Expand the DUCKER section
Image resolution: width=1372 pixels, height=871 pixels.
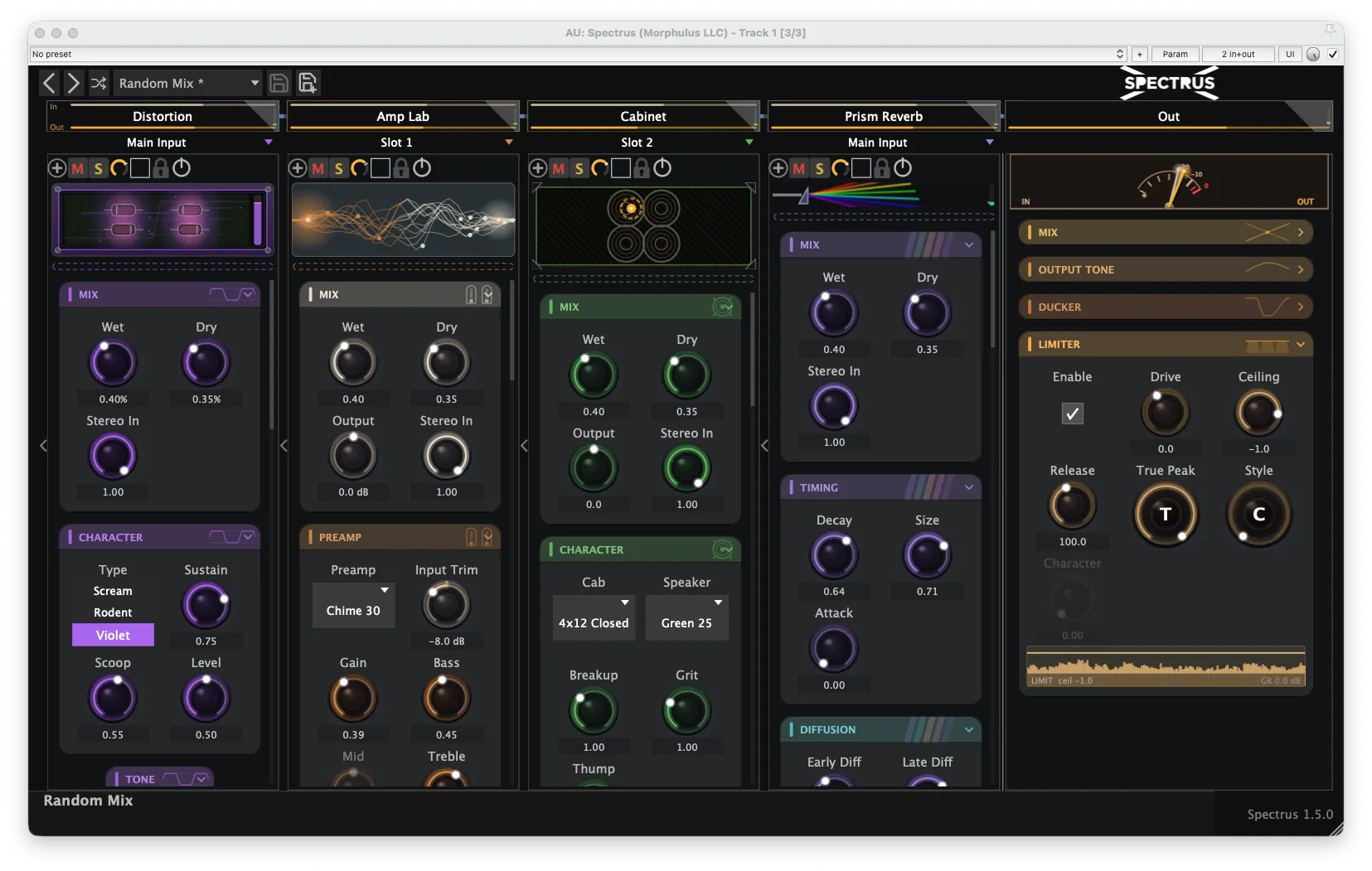[1166, 307]
